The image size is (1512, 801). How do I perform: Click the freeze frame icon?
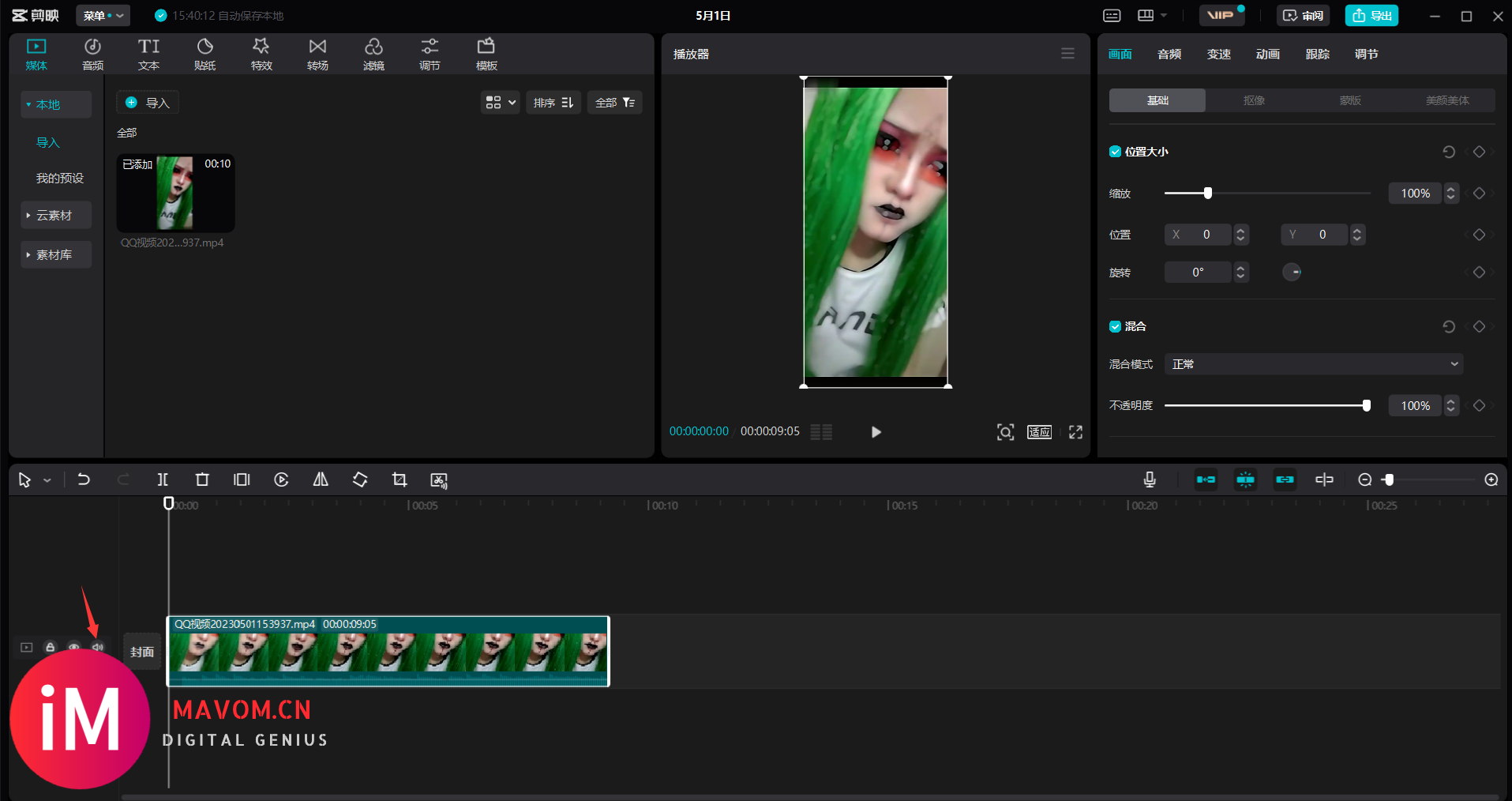pyautogui.click(x=242, y=479)
